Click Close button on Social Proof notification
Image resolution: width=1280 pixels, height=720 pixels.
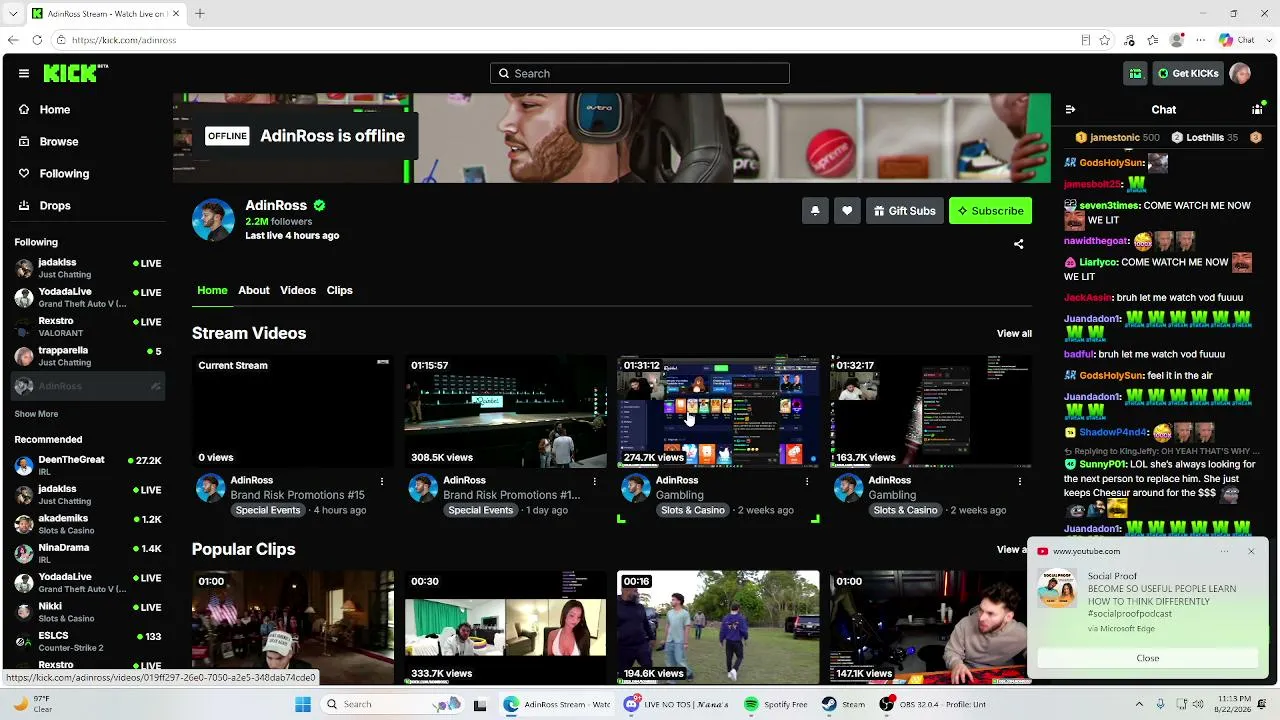1147,658
